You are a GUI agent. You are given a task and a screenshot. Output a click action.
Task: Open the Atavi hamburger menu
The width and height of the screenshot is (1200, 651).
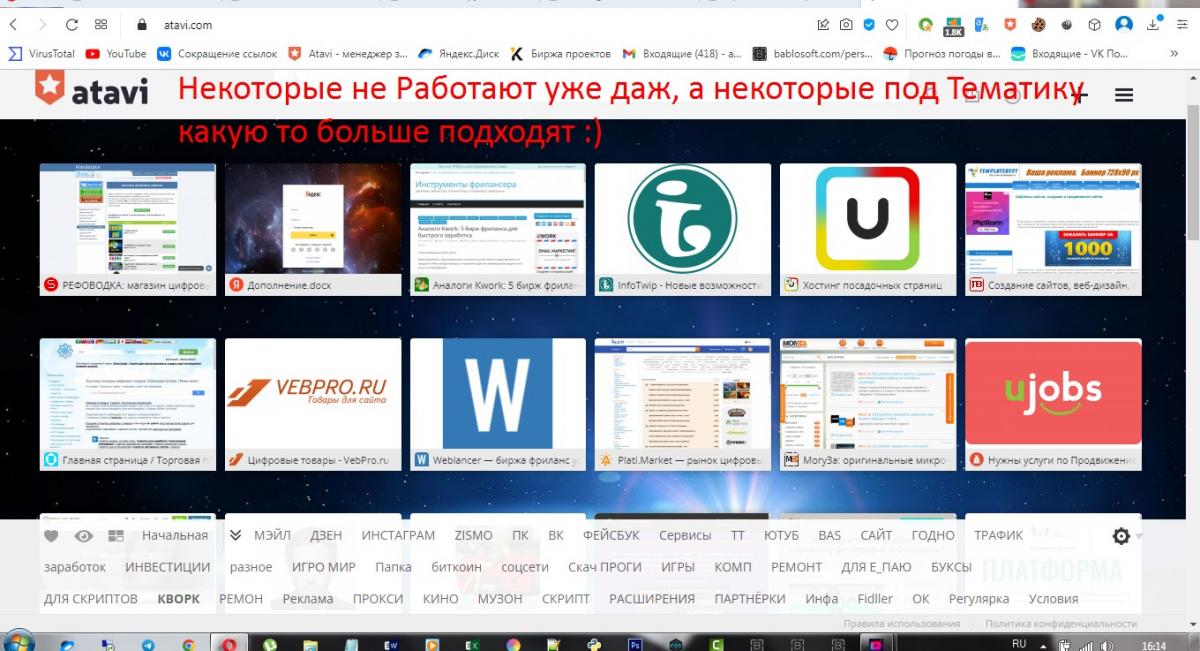(1124, 95)
